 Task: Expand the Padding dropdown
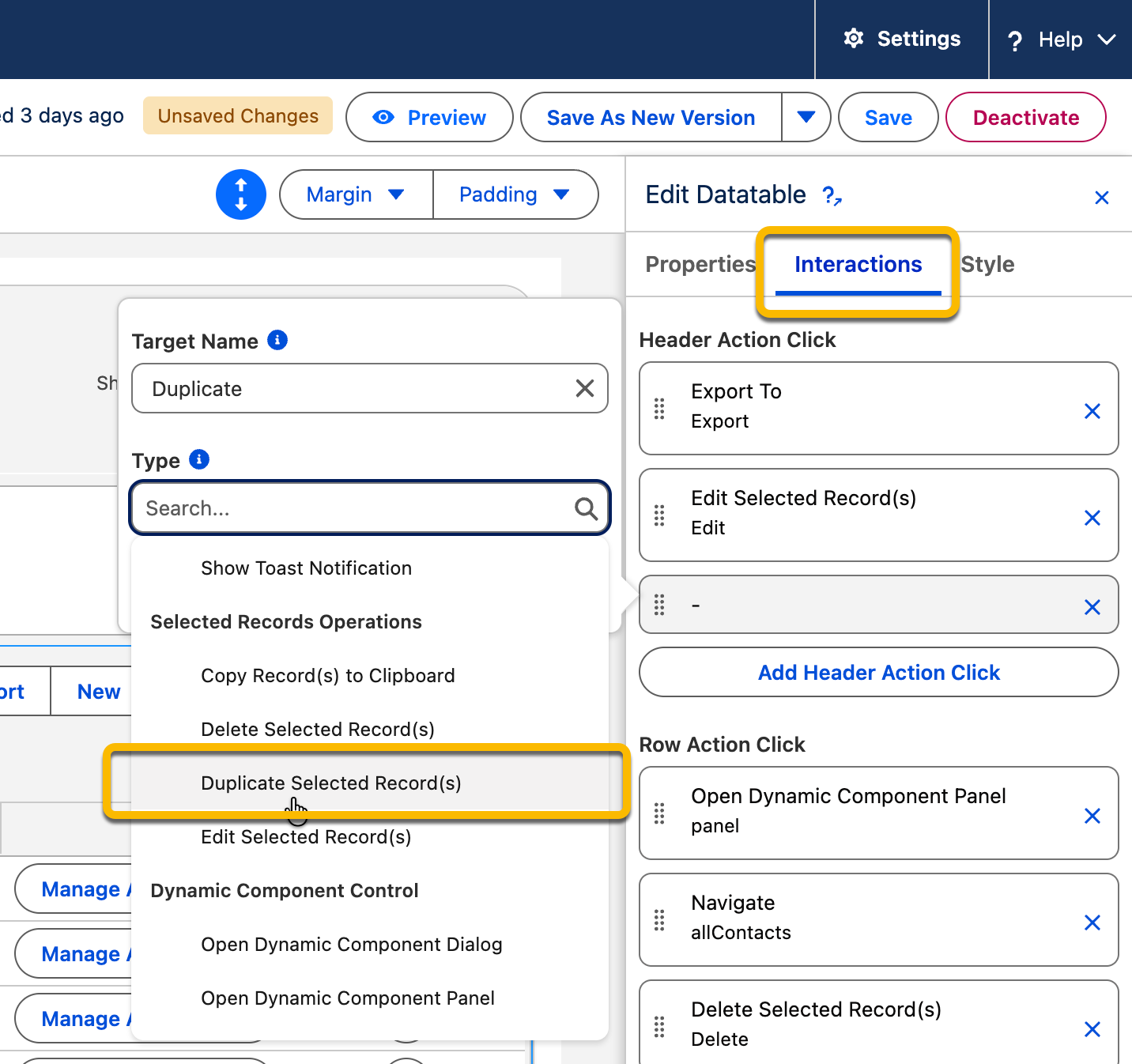coord(515,194)
